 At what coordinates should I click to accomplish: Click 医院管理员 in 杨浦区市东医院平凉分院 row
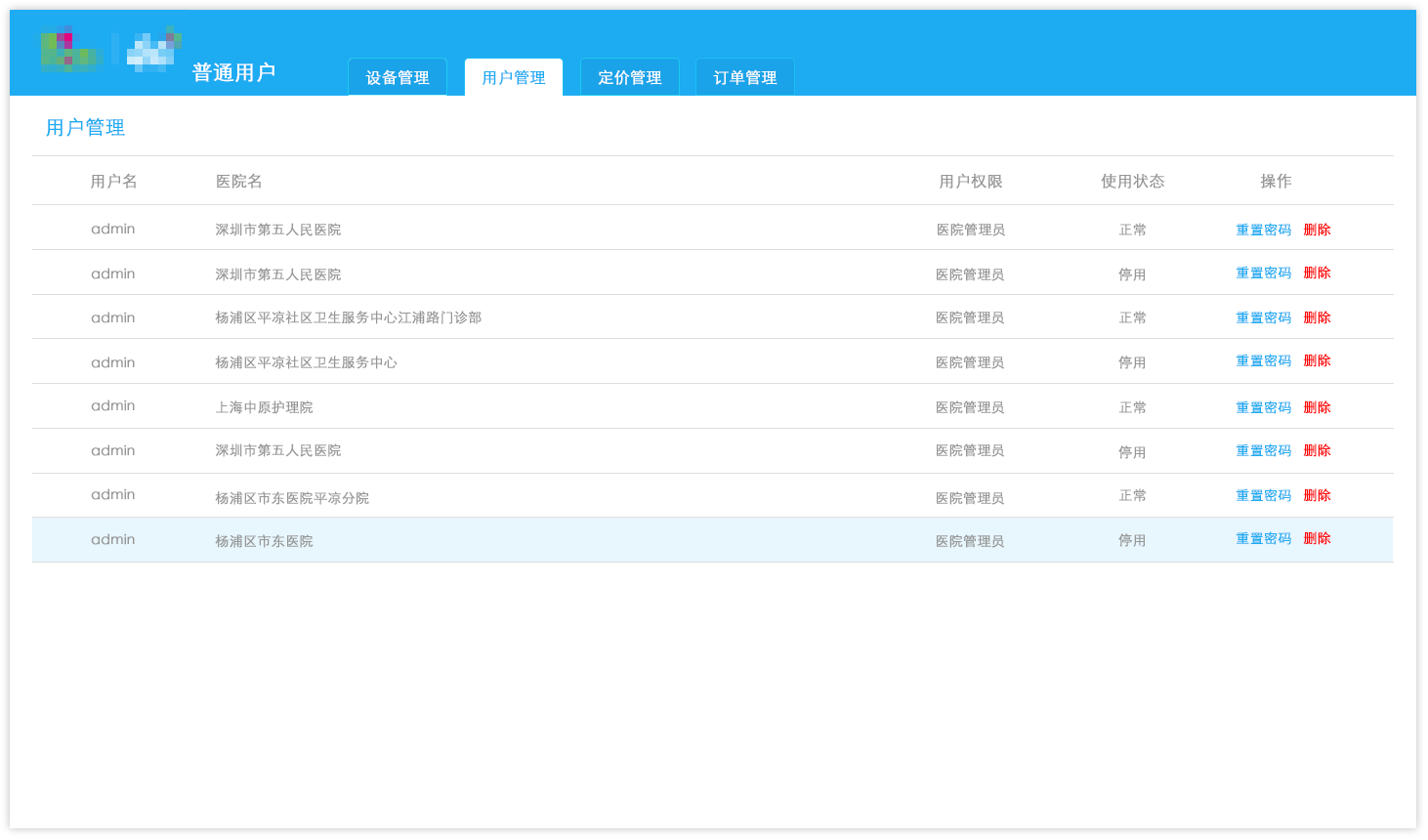pyautogui.click(x=970, y=498)
